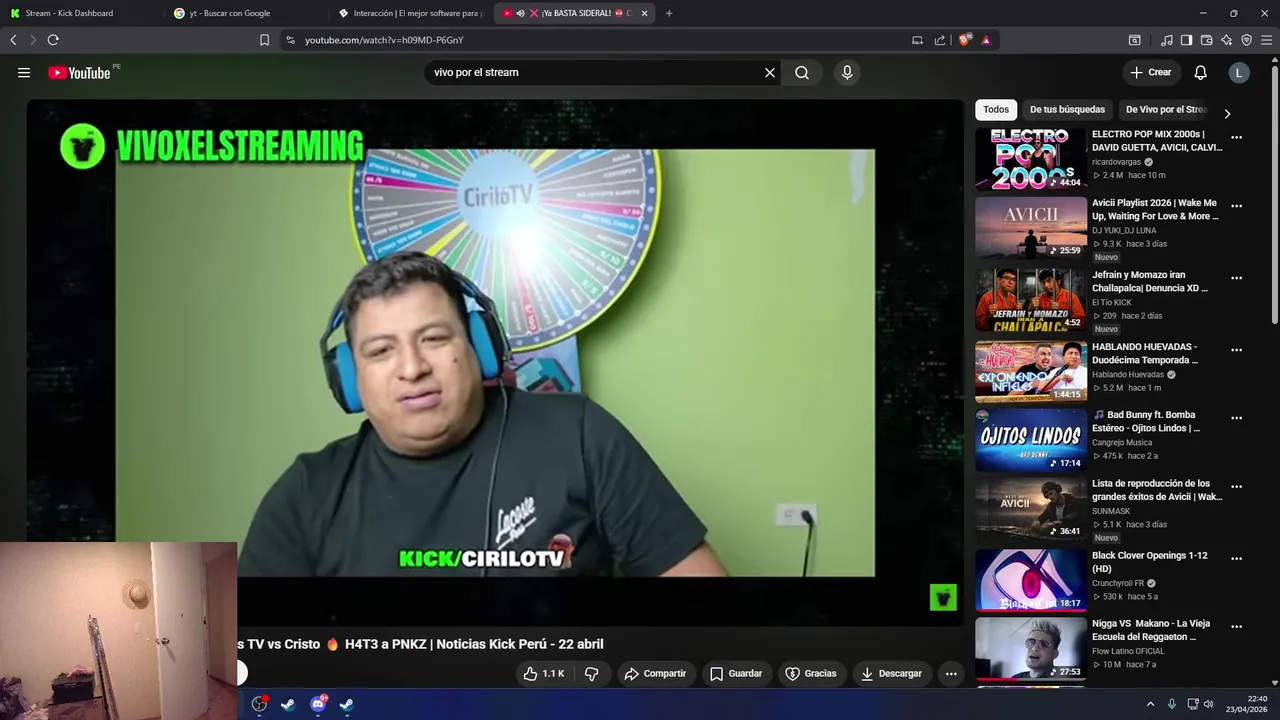This screenshot has height=720, width=1280.
Task: Go back with the browser back arrow
Action: [13, 40]
